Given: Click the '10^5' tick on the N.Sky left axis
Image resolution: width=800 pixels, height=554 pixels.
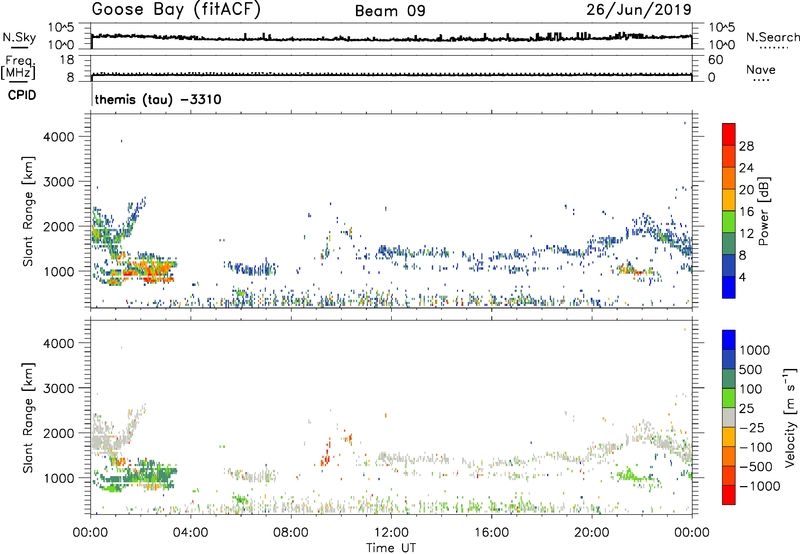Looking at the screenshot, I should 61,28.
